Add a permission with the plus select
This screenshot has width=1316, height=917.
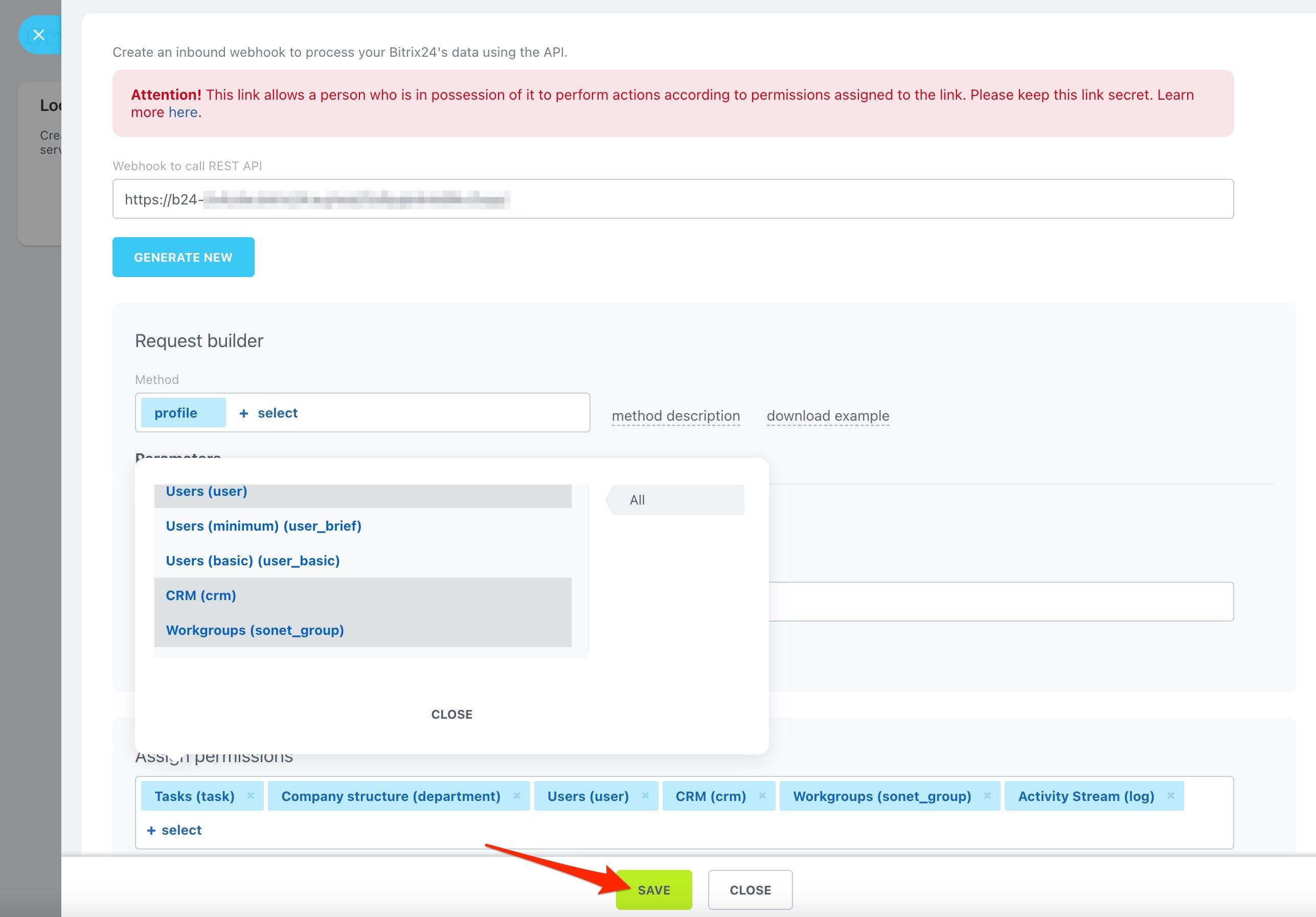click(x=174, y=830)
